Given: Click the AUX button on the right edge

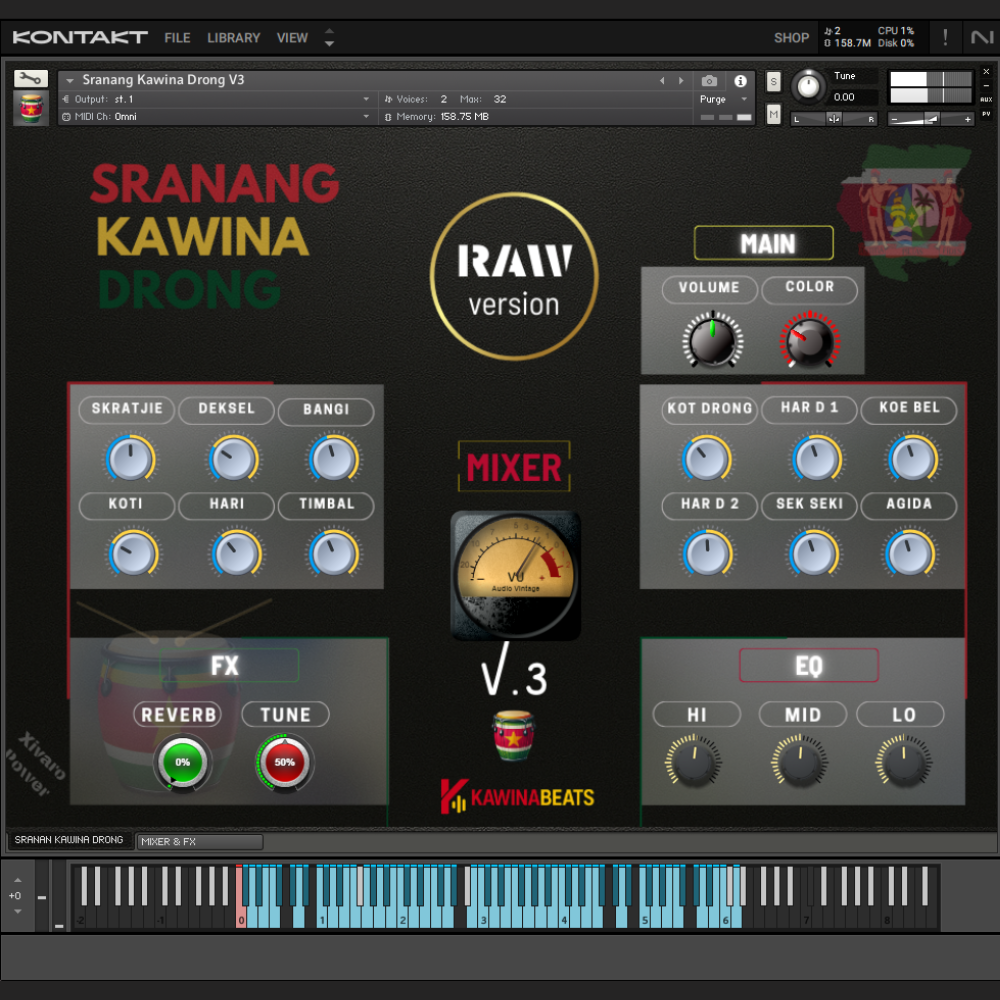Looking at the screenshot, I should (x=985, y=97).
